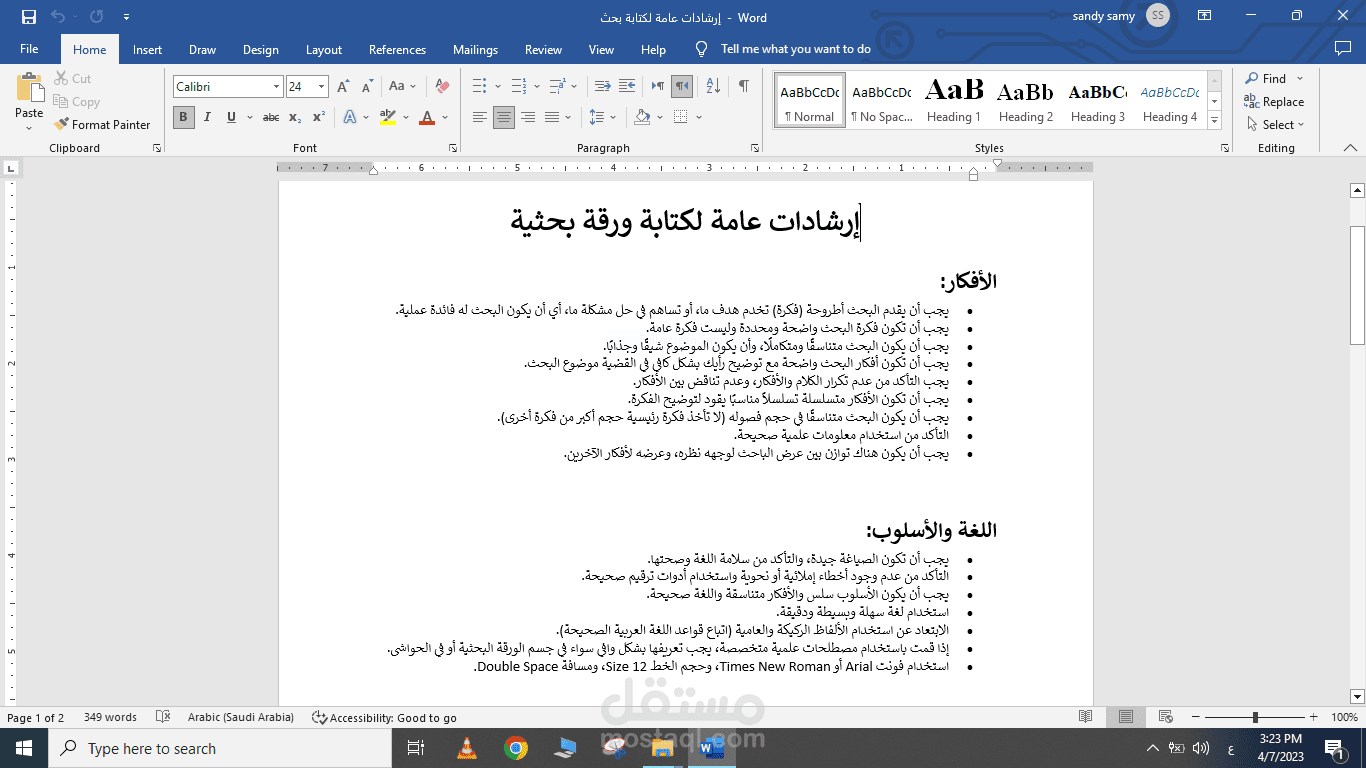This screenshot has height=768, width=1366.
Task: Switch to the Review tab
Action: [x=543, y=49]
